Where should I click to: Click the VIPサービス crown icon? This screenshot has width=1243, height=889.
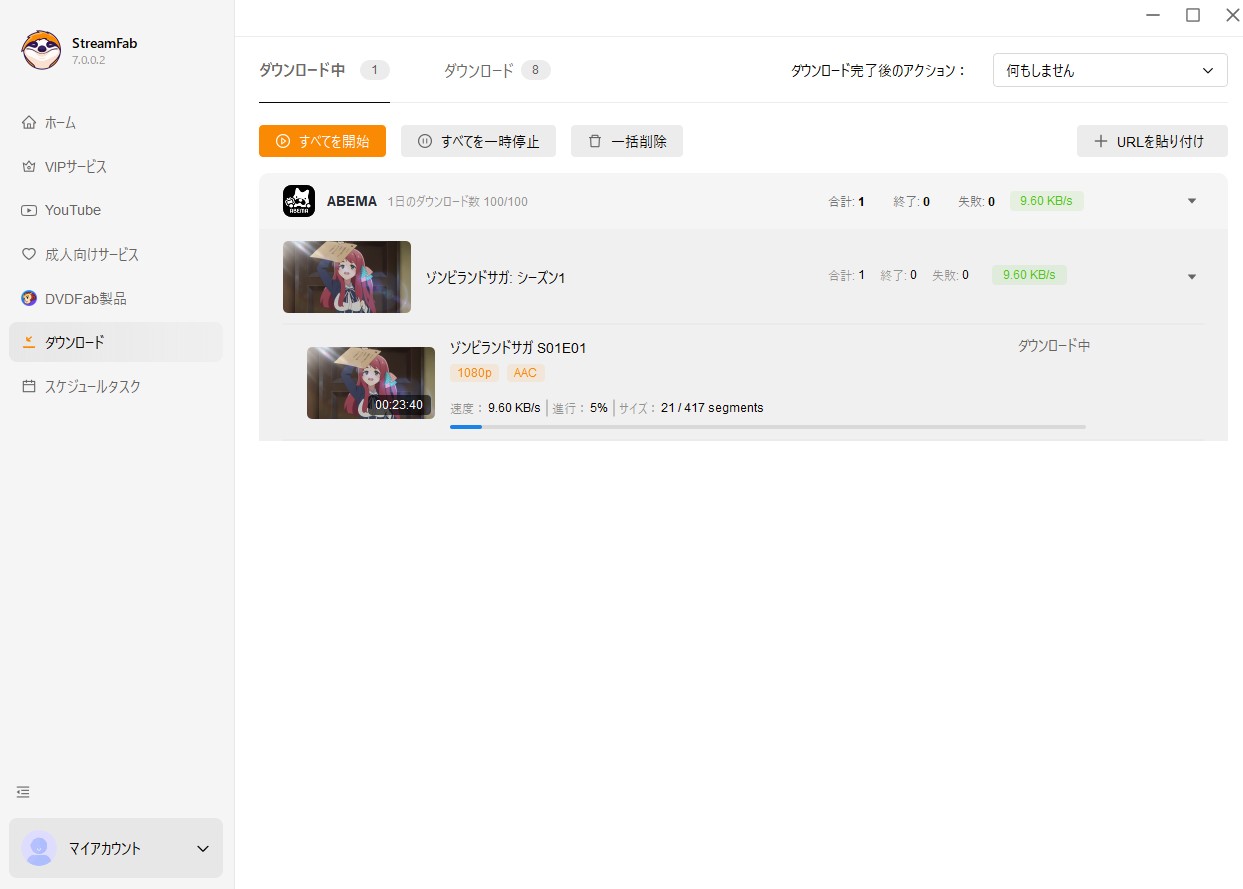tap(28, 167)
